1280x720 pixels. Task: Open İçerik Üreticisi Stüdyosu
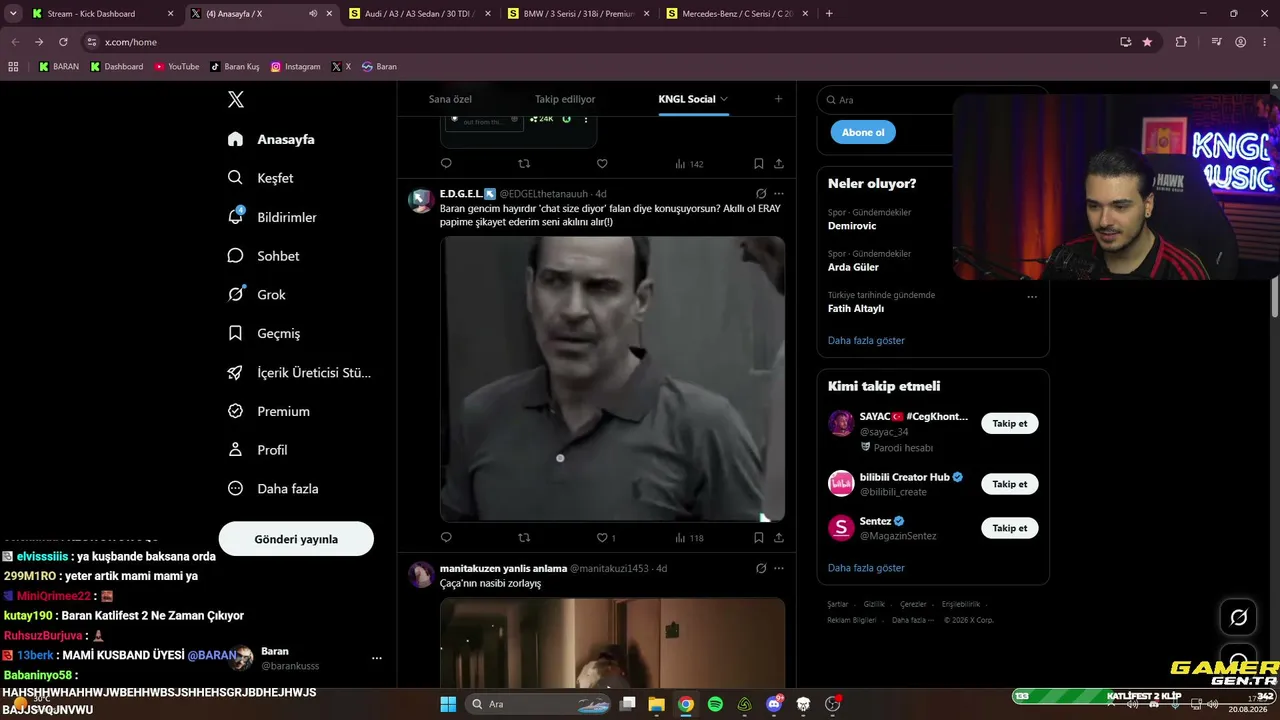(299, 373)
